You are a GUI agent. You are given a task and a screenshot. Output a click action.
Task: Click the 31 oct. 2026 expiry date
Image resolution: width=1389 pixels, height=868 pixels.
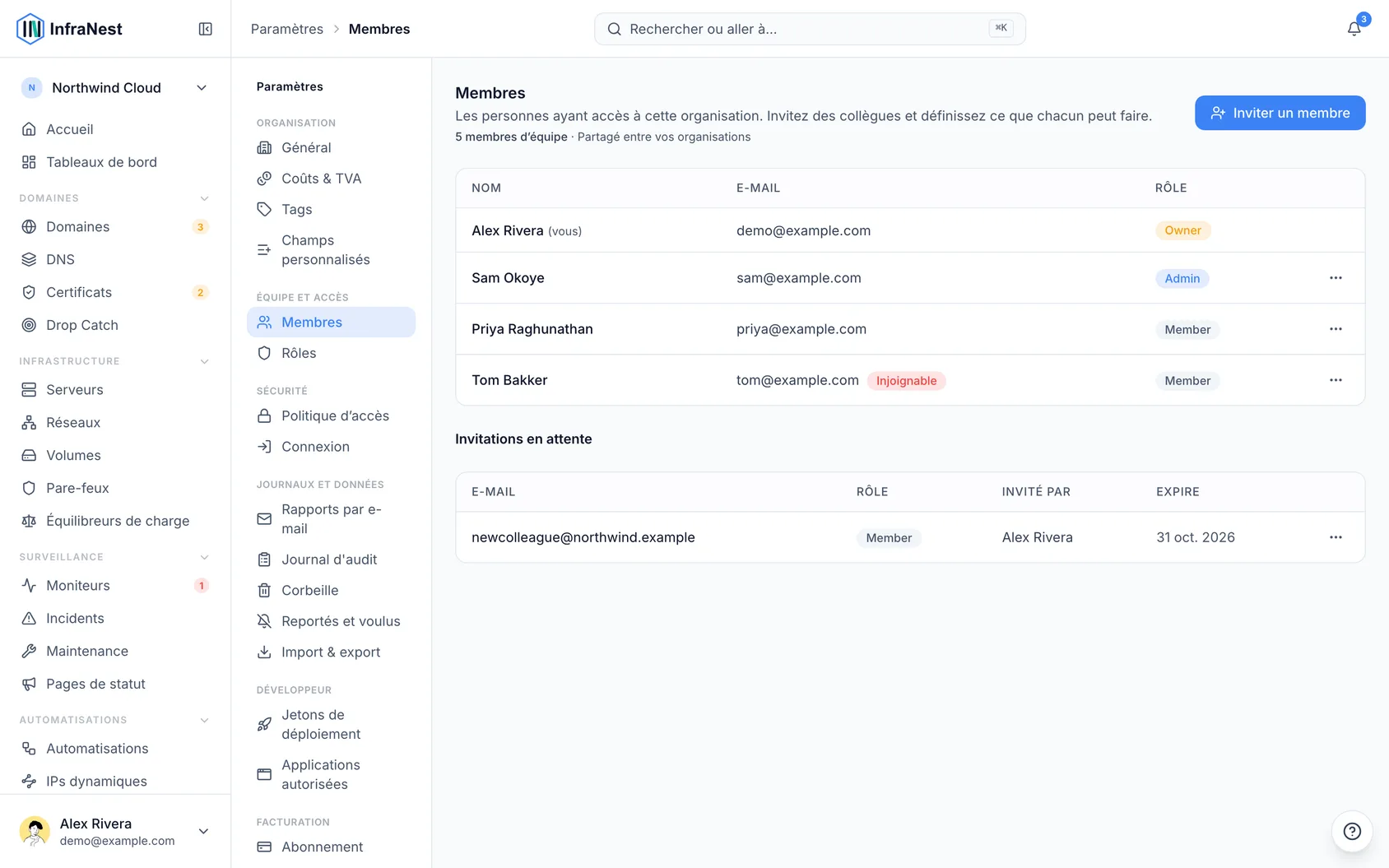coord(1195,537)
